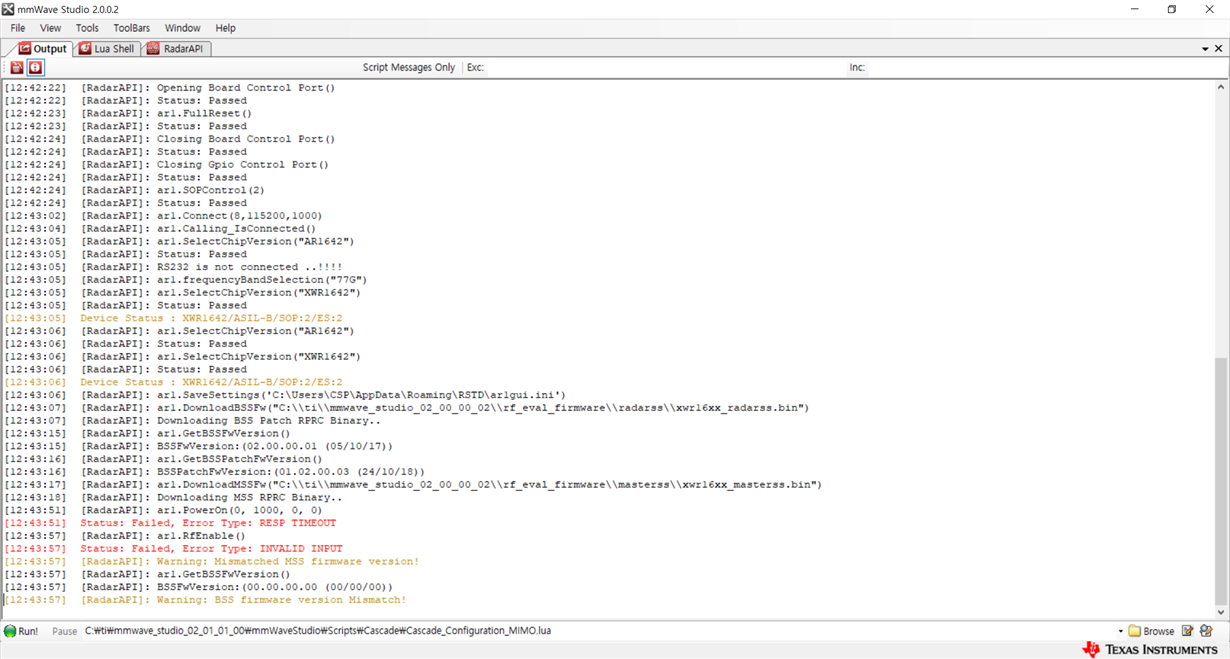Open the ToolBars menu
1230x659 pixels.
131,28
